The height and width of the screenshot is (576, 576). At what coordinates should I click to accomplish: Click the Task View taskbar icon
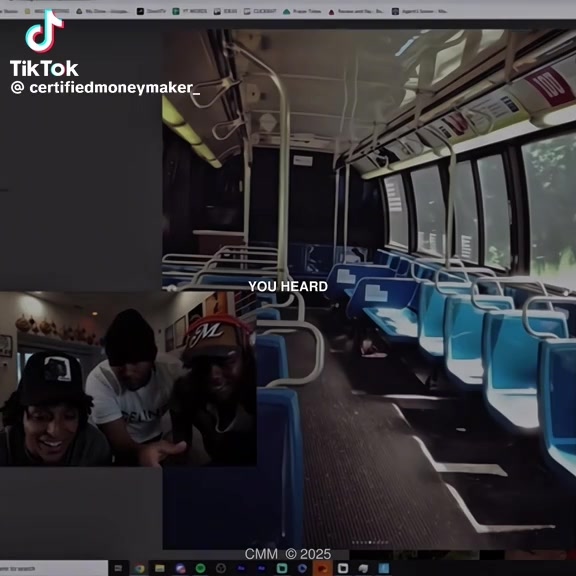(118, 568)
